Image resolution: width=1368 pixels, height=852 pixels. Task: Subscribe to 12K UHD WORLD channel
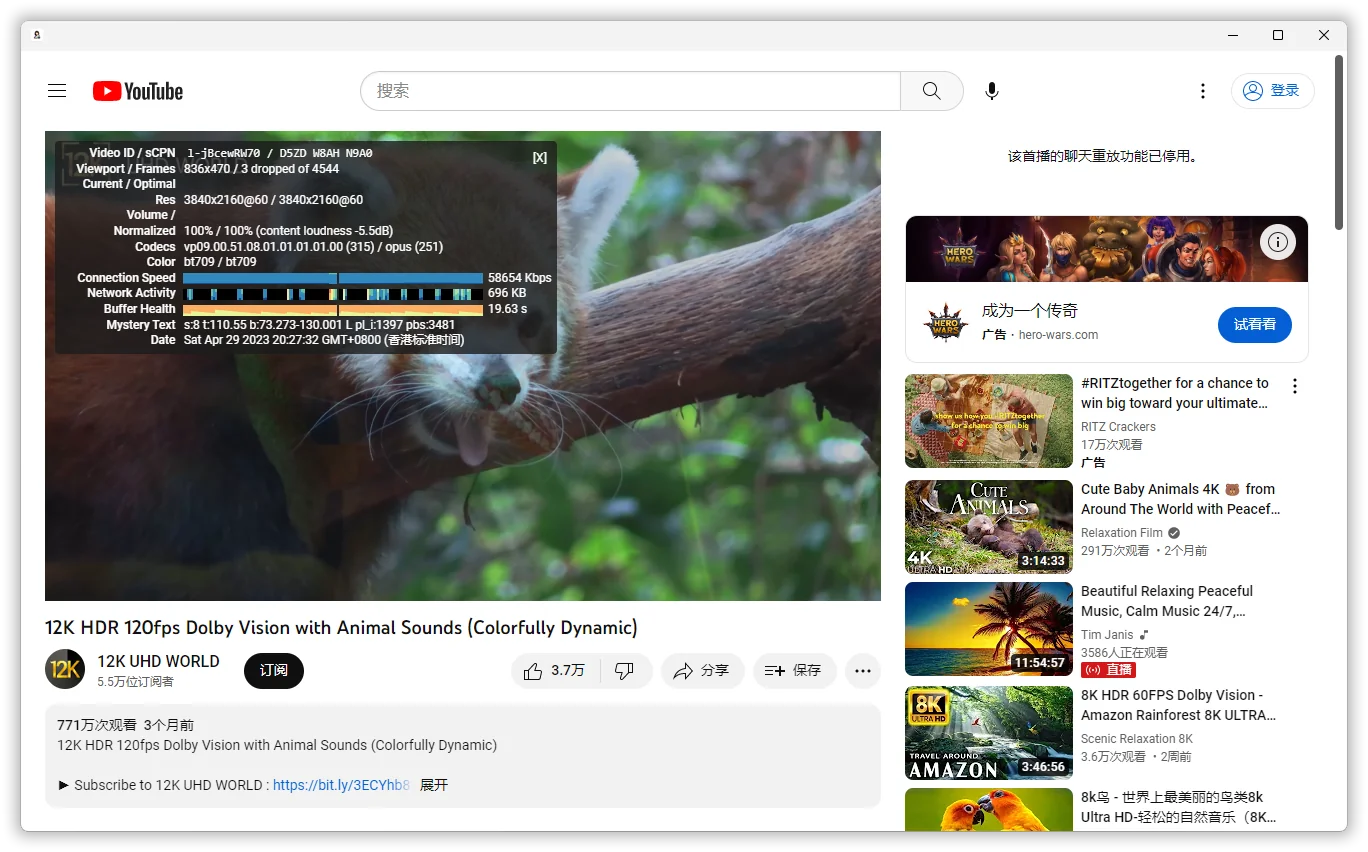click(x=273, y=671)
